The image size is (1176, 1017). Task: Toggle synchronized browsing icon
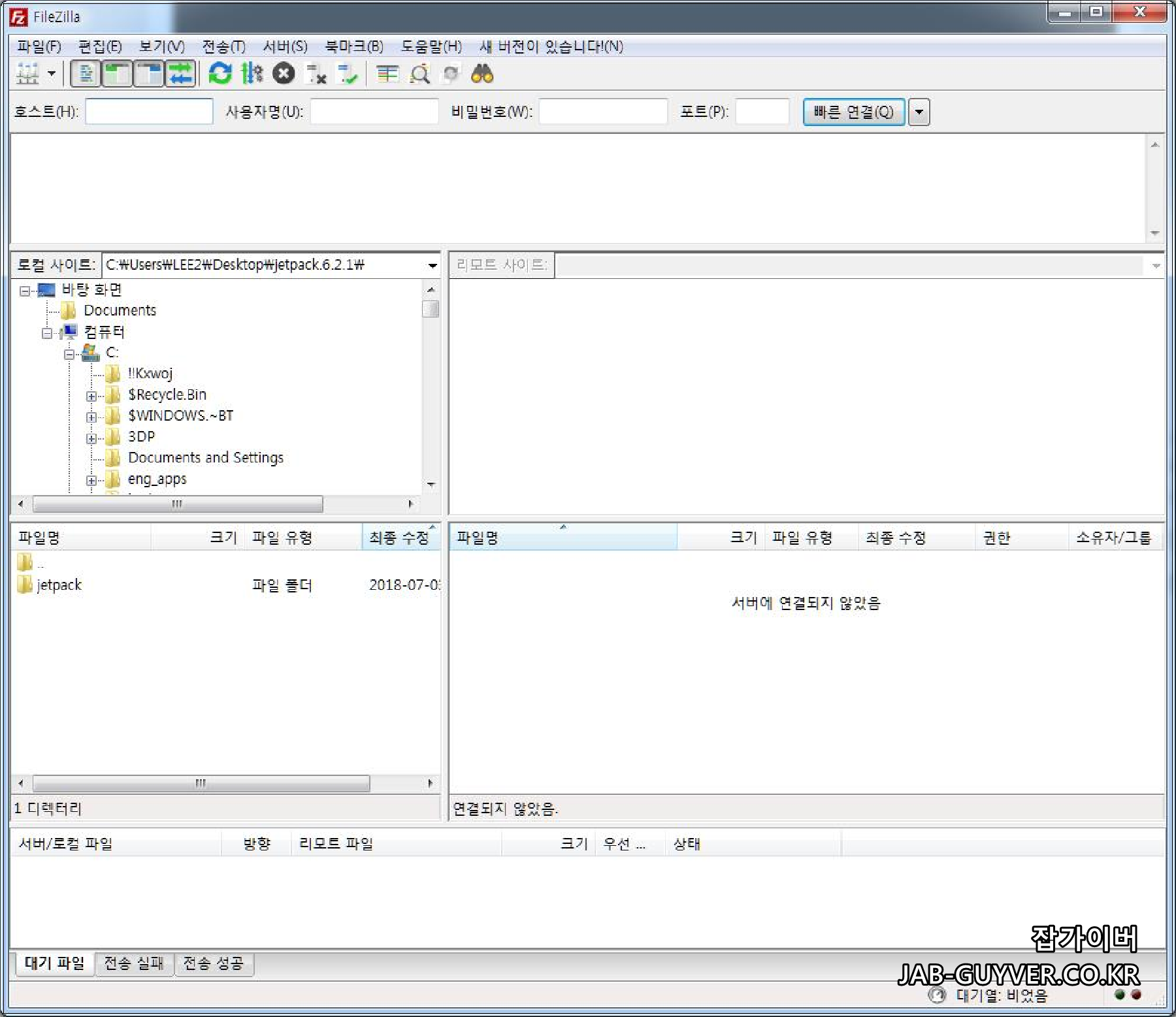[451, 74]
